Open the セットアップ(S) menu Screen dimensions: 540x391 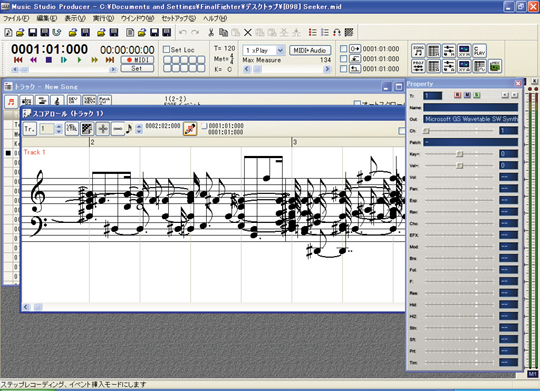pos(179,18)
